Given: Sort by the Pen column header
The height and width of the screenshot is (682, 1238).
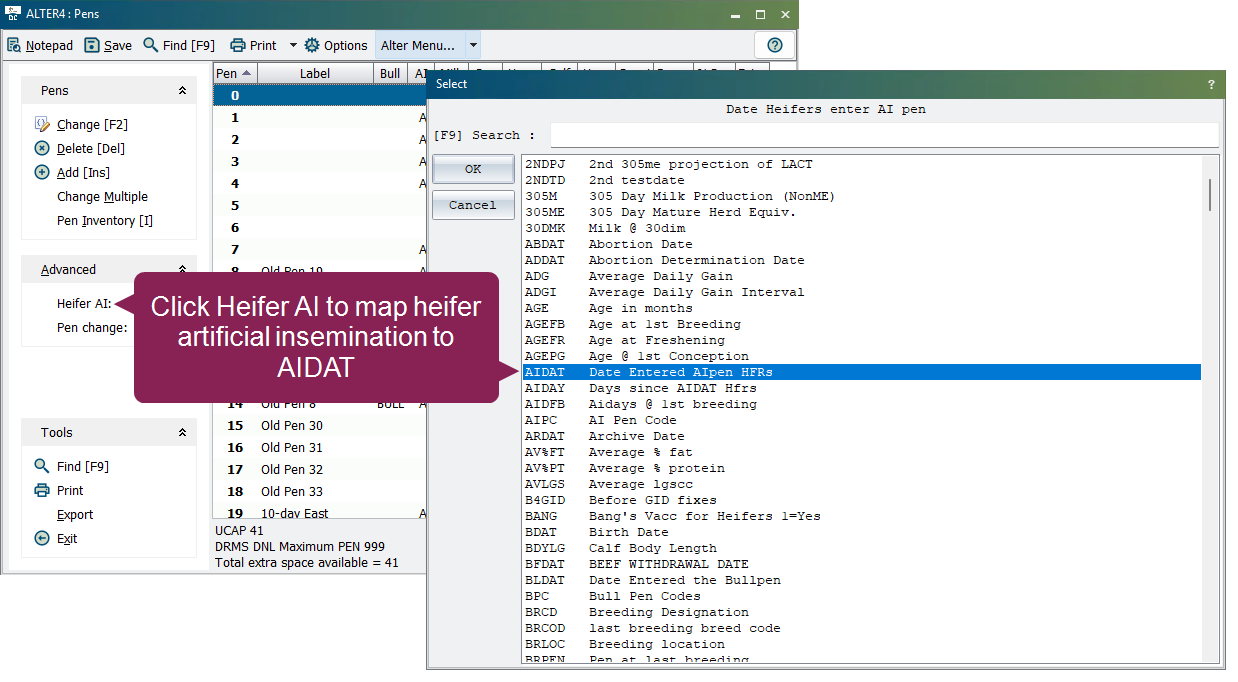Looking at the screenshot, I should 235,73.
